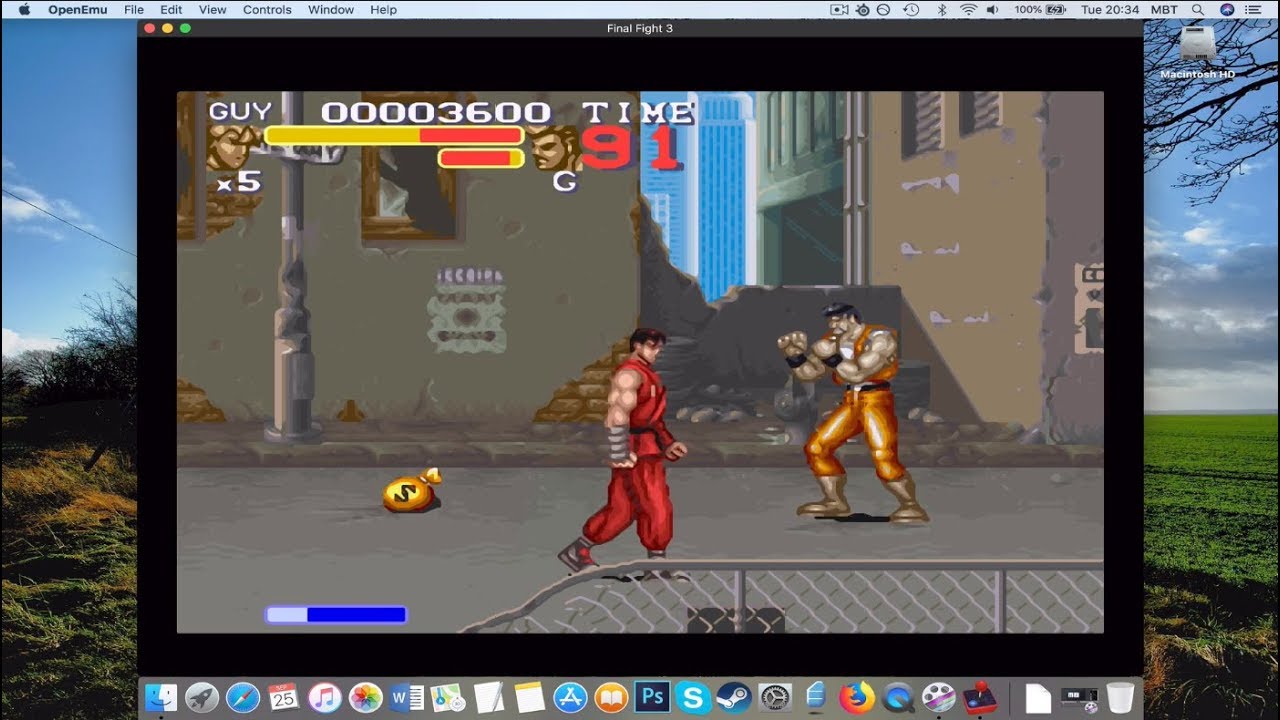
Task: Activate Siri in menu bar
Action: point(1227,9)
